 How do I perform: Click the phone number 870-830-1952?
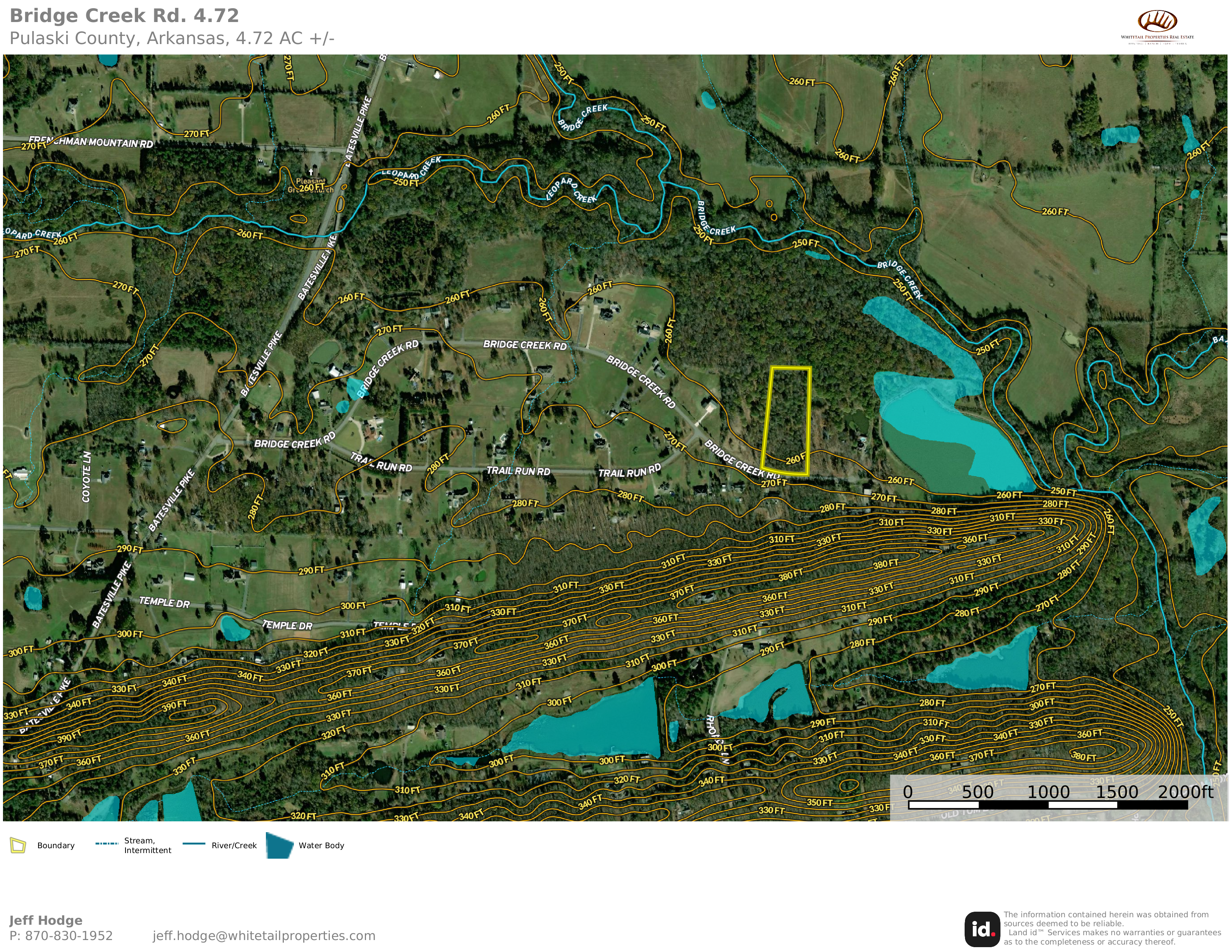tap(68, 936)
